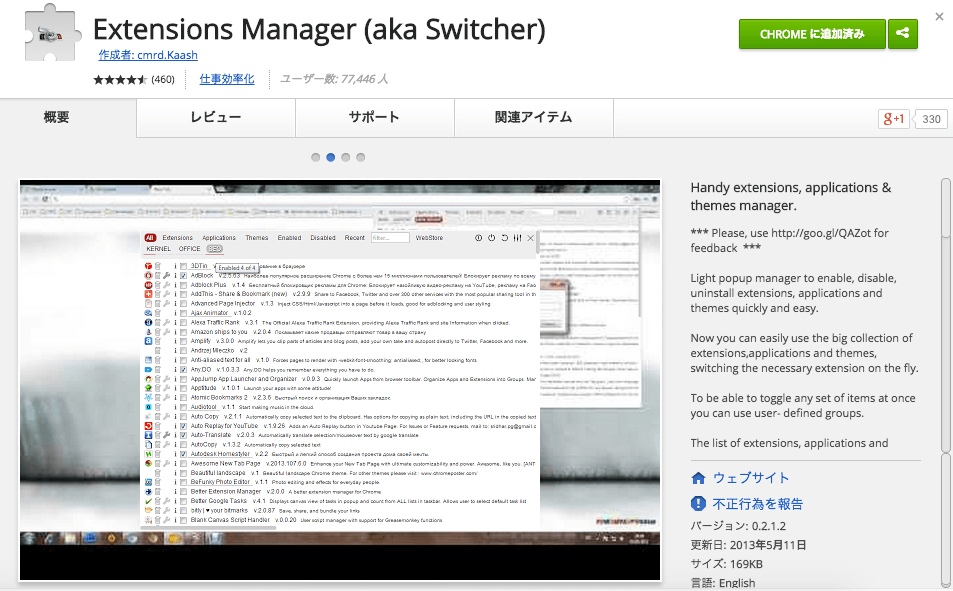Click Applications tab in the screenshot popup
This screenshot has height=591, width=953.
(219, 238)
